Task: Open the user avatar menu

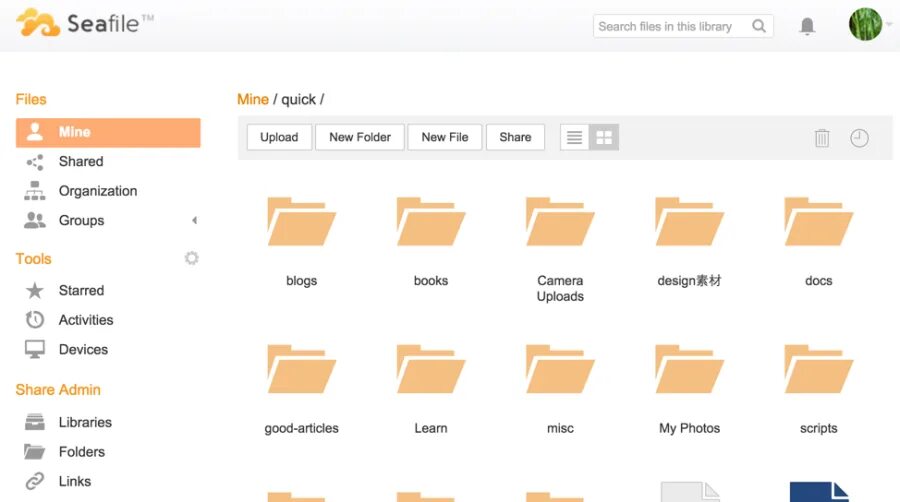Action: (x=865, y=24)
